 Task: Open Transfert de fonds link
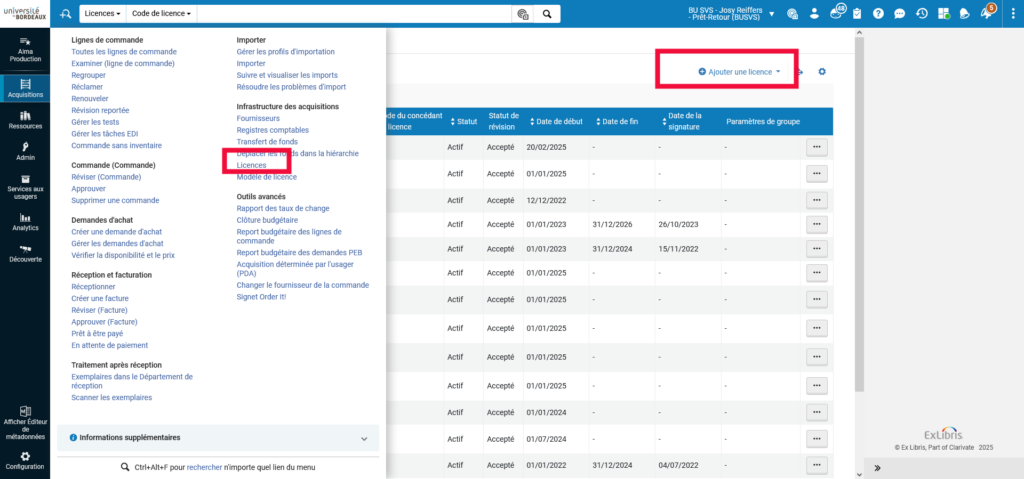[x=267, y=142]
